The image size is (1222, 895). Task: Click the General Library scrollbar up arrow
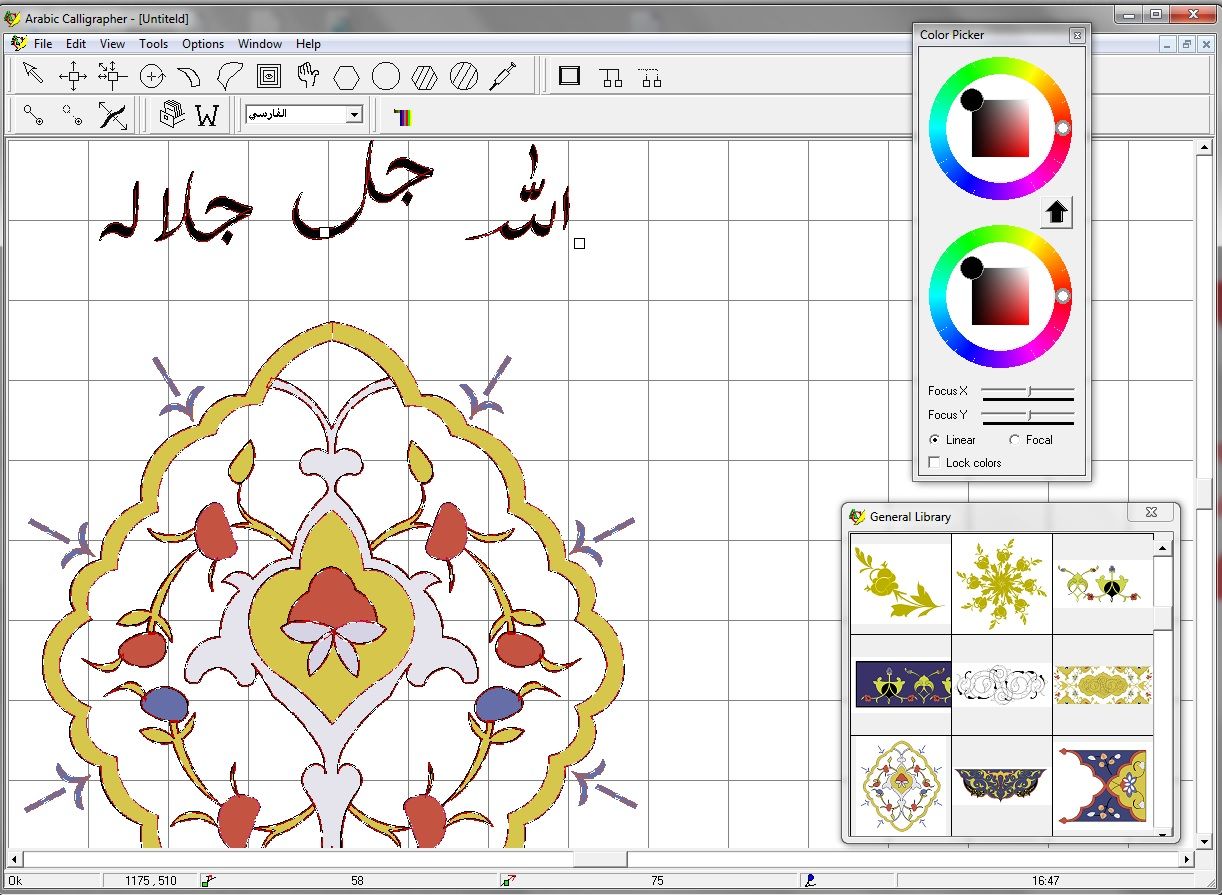(x=1163, y=547)
